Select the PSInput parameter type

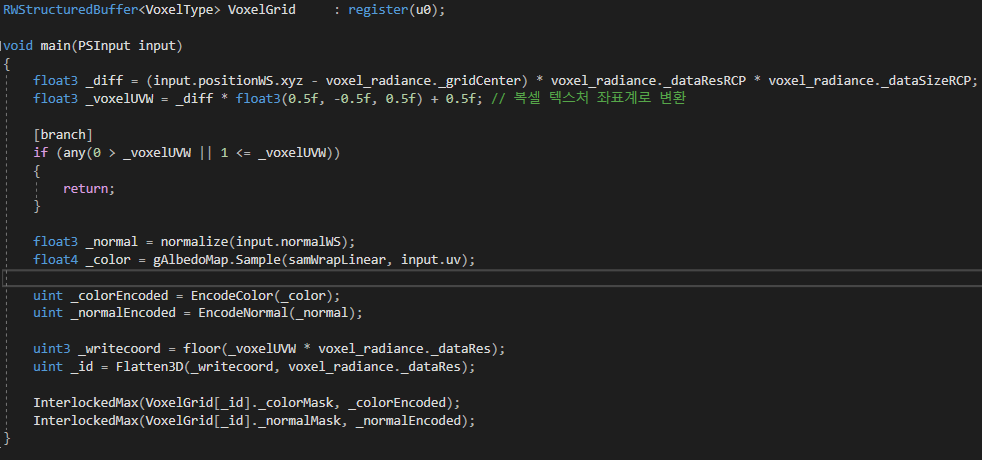pyautogui.click(x=104, y=46)
